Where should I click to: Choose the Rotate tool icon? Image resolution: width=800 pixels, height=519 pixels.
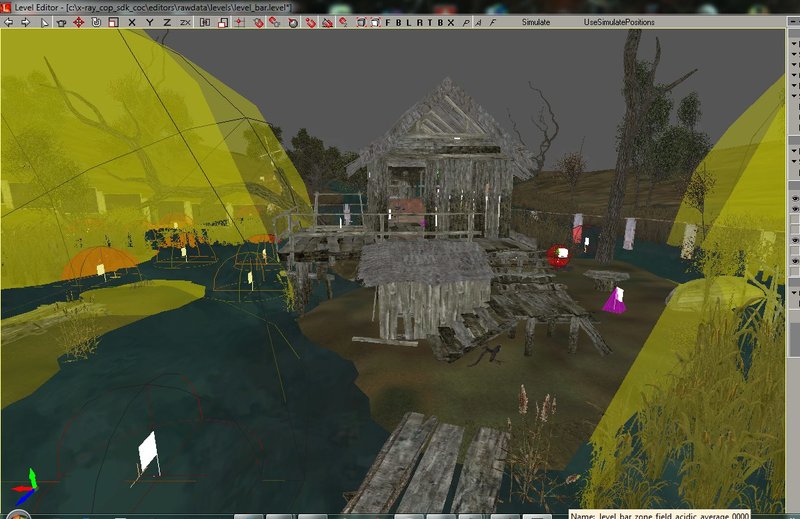pos(96,22)
